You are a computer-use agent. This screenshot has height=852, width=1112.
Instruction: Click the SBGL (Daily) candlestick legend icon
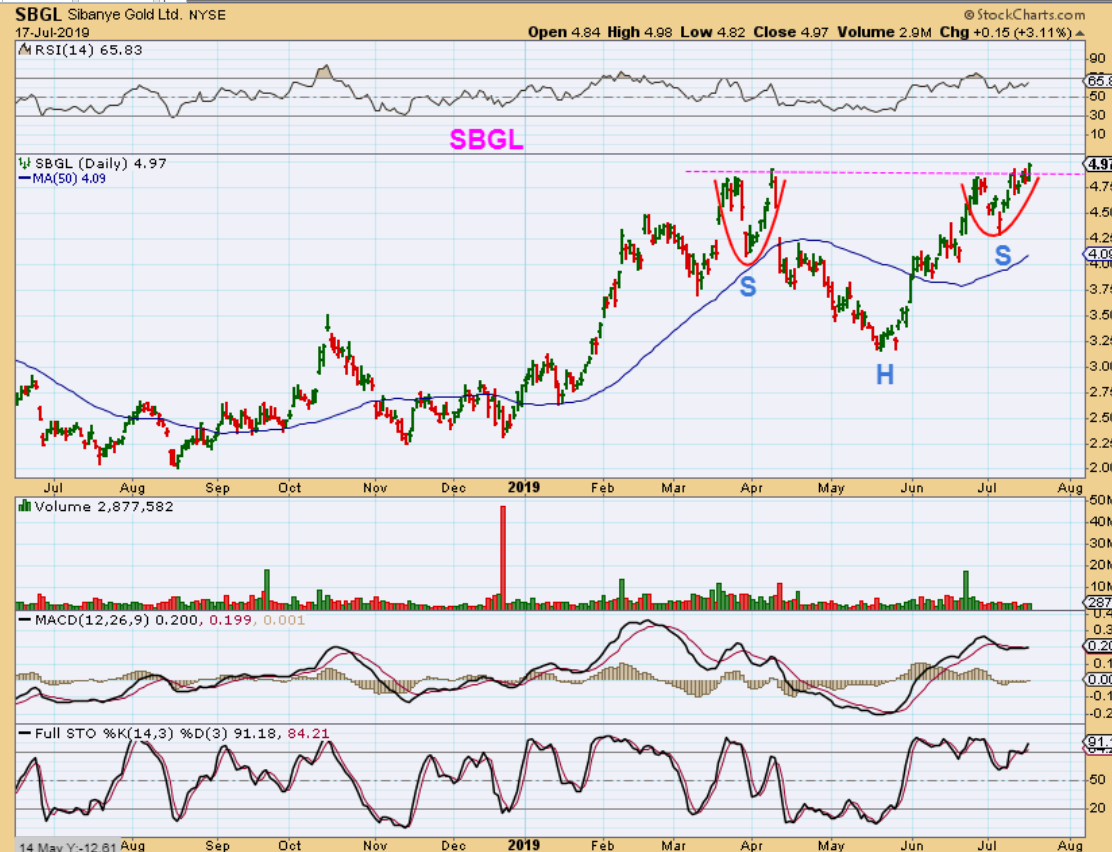(22, 162)
